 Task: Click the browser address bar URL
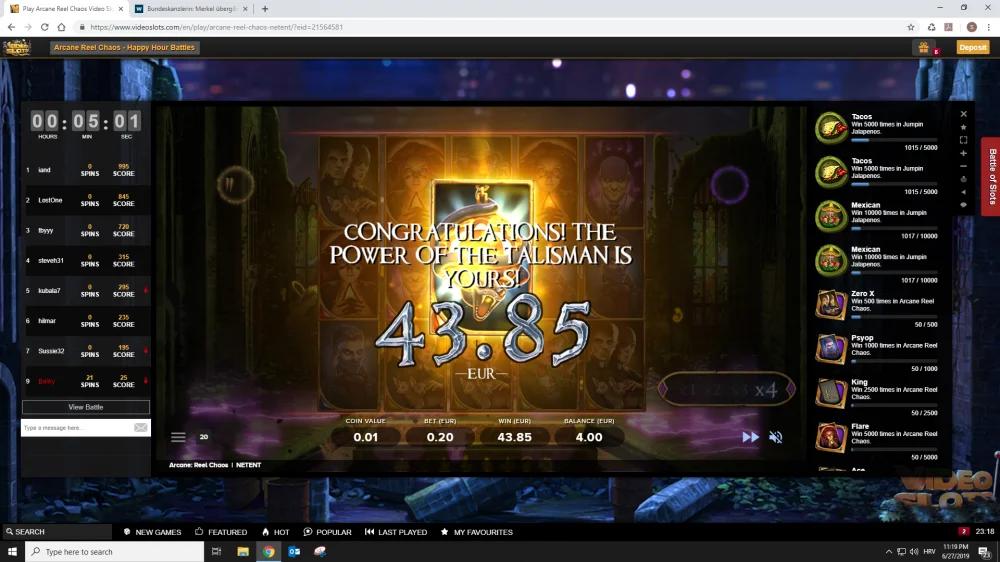216,27
